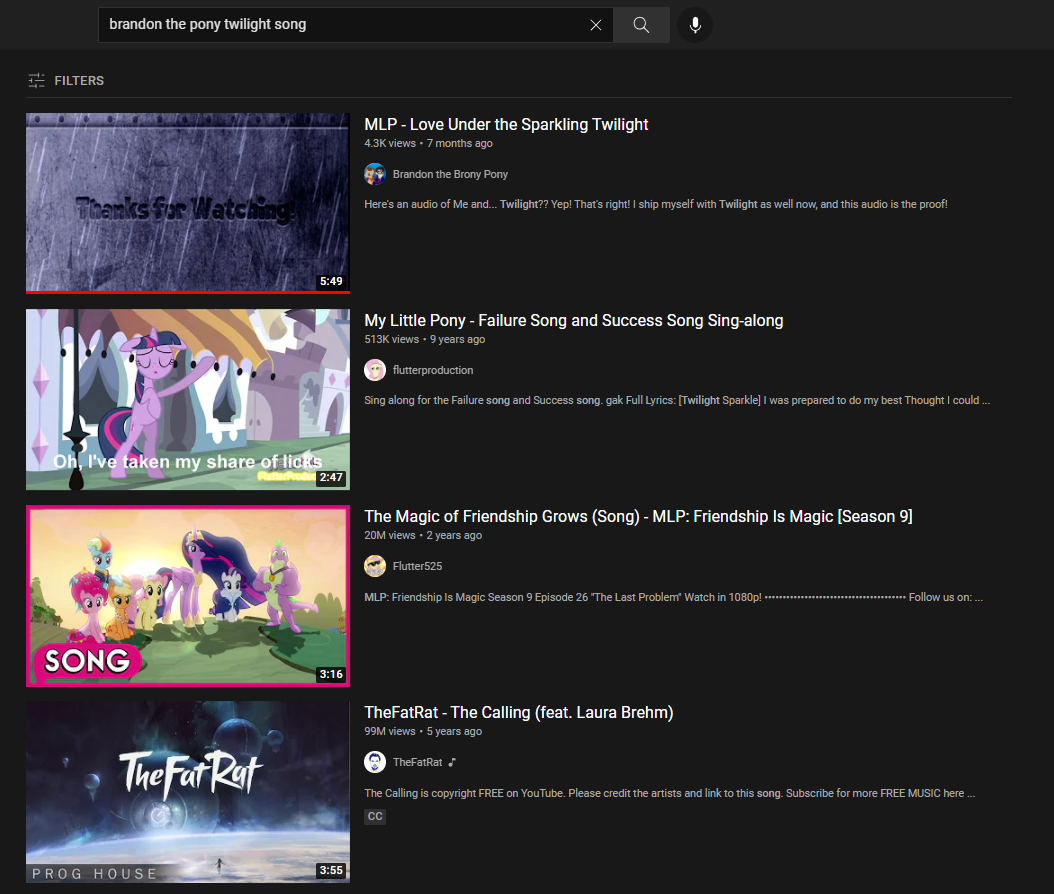Open The Magic of Friendship Grows video title
The width and height of the screenshot is (1054, 894).
638,517
